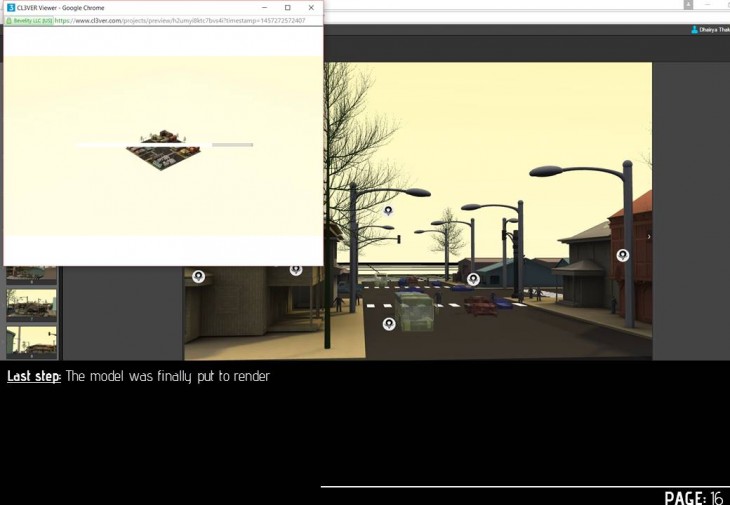Click the hotspot pin on the road by the bus
Image resolution: width=730 pixels, height=505 pixels.
389,323
